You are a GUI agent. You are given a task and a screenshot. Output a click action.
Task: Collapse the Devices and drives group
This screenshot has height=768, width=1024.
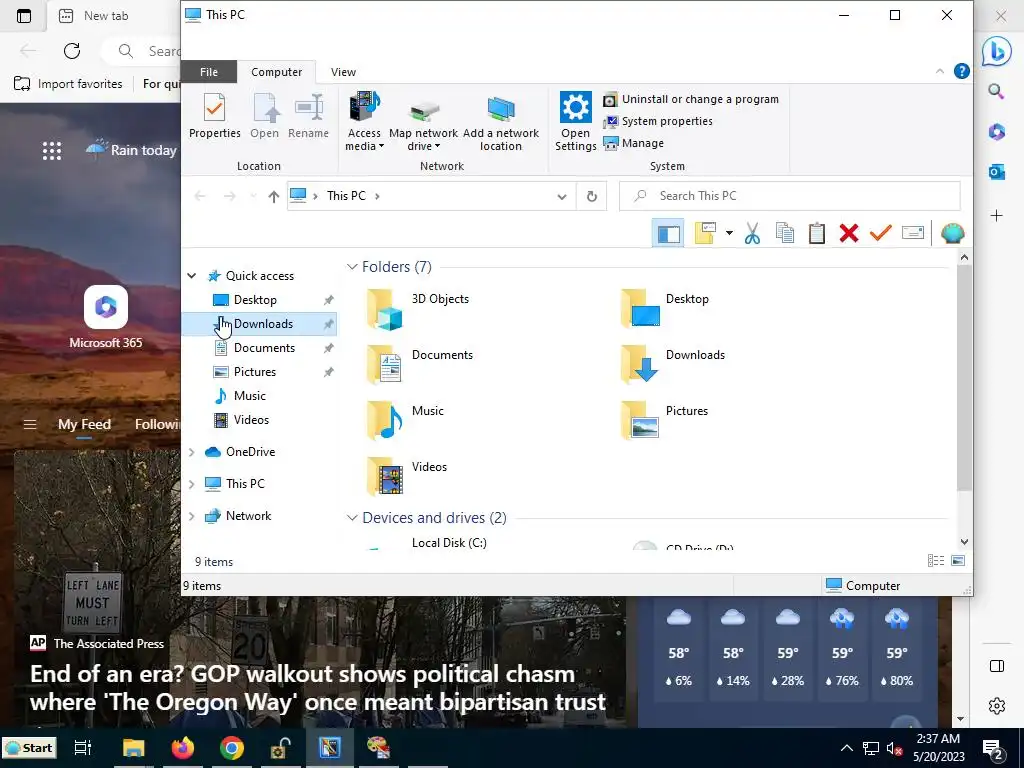[x=352, y=518]
